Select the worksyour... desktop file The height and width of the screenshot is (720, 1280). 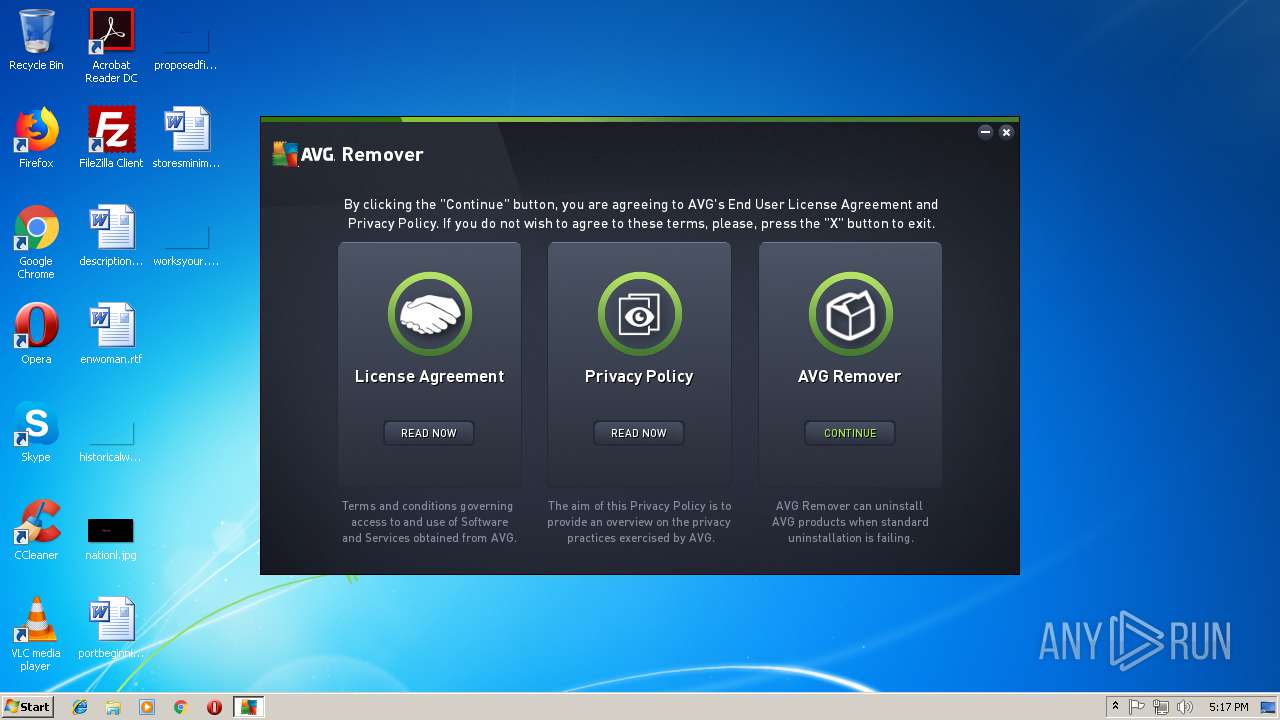pyautogui.click(x=186, y=244)
